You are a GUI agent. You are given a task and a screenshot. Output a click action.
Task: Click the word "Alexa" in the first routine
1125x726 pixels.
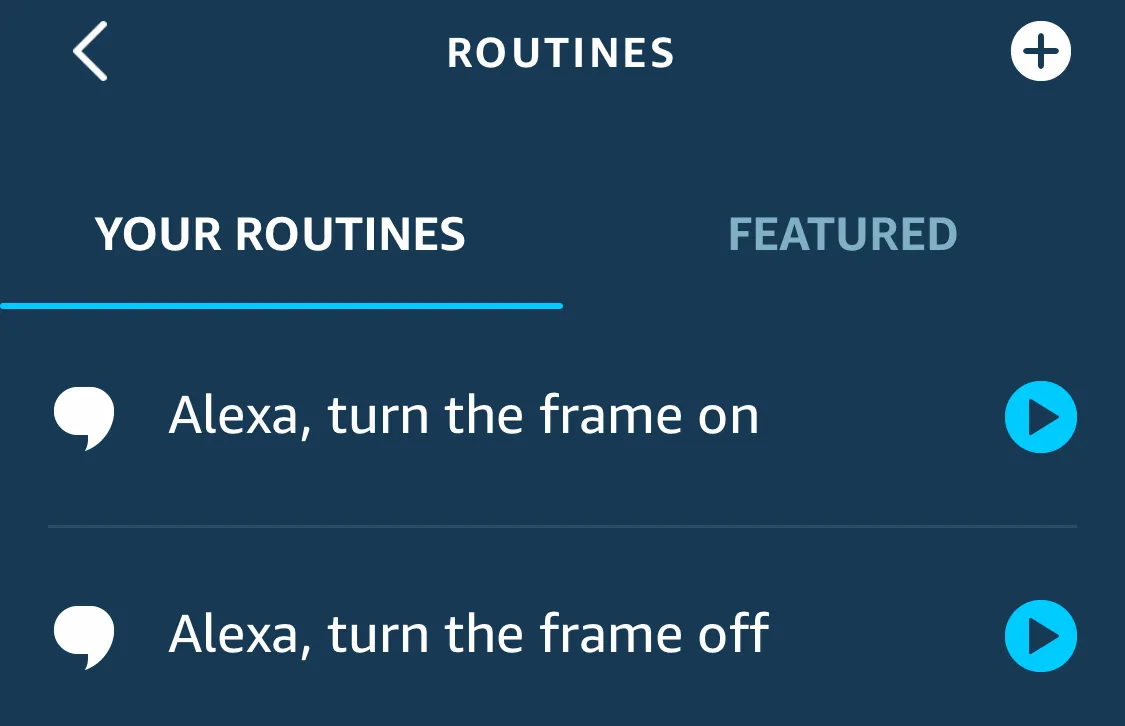coord(234,416)
